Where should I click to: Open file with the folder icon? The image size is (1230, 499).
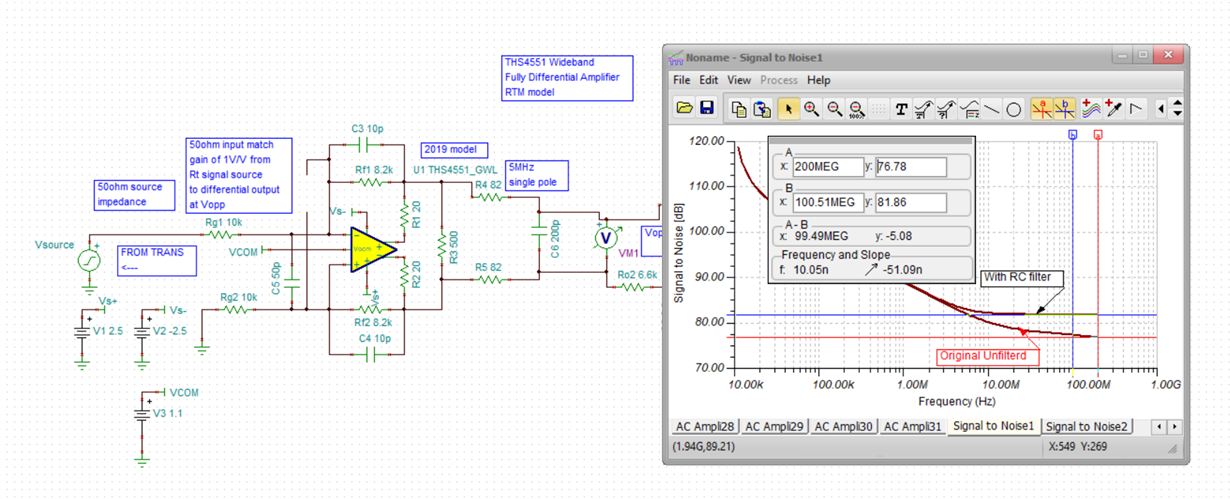pos(685,108)
